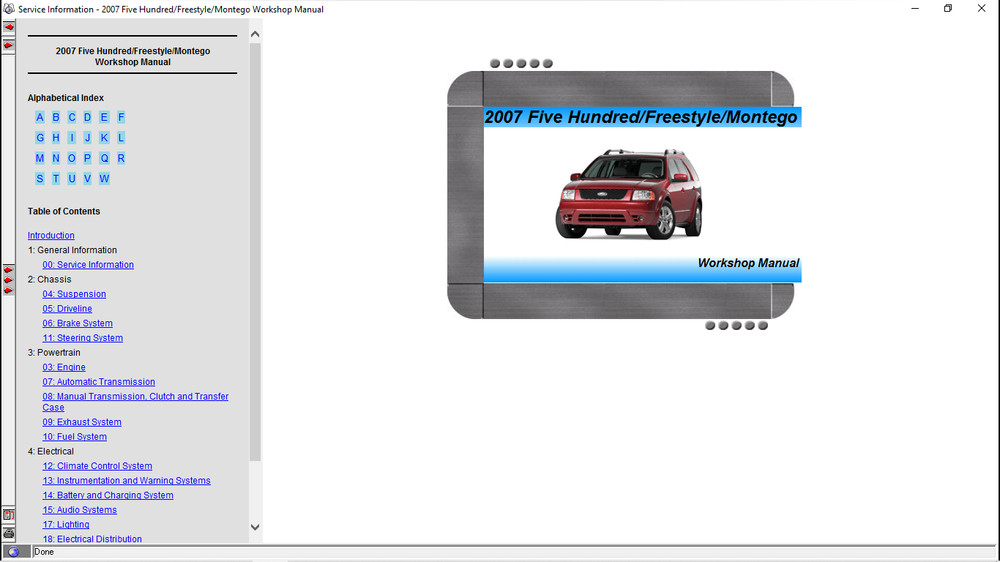The width and height of the screenshot is (1000, 562).
Task: Open 07: Automatic Transmission section
Action: click(x=99, y=382)
